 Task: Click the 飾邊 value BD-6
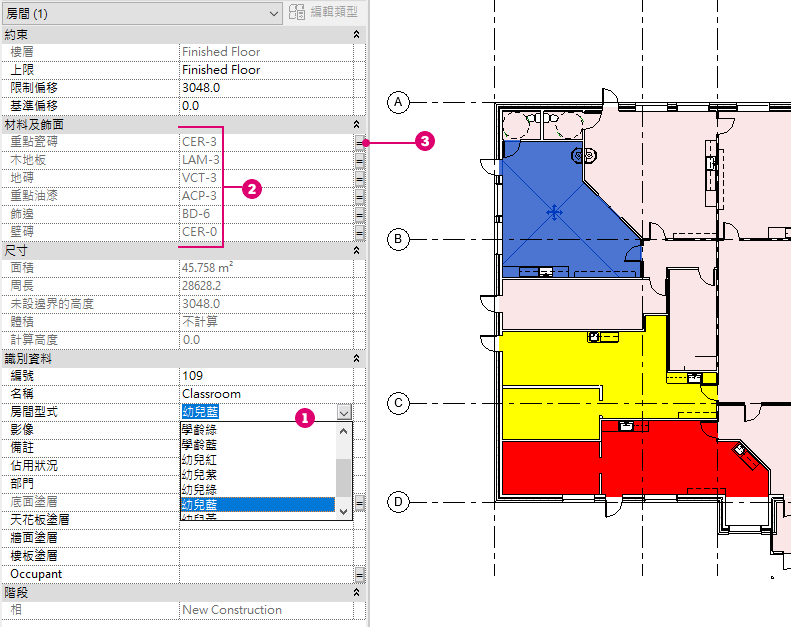[196, 214]
